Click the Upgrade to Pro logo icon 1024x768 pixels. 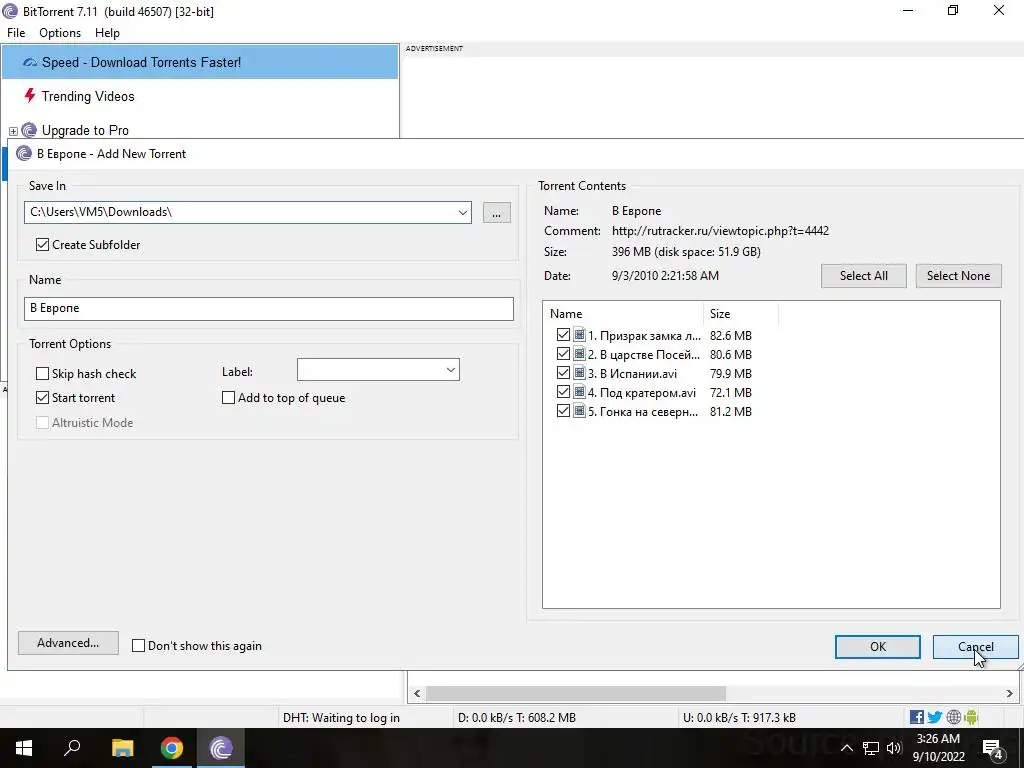[29, 131]
